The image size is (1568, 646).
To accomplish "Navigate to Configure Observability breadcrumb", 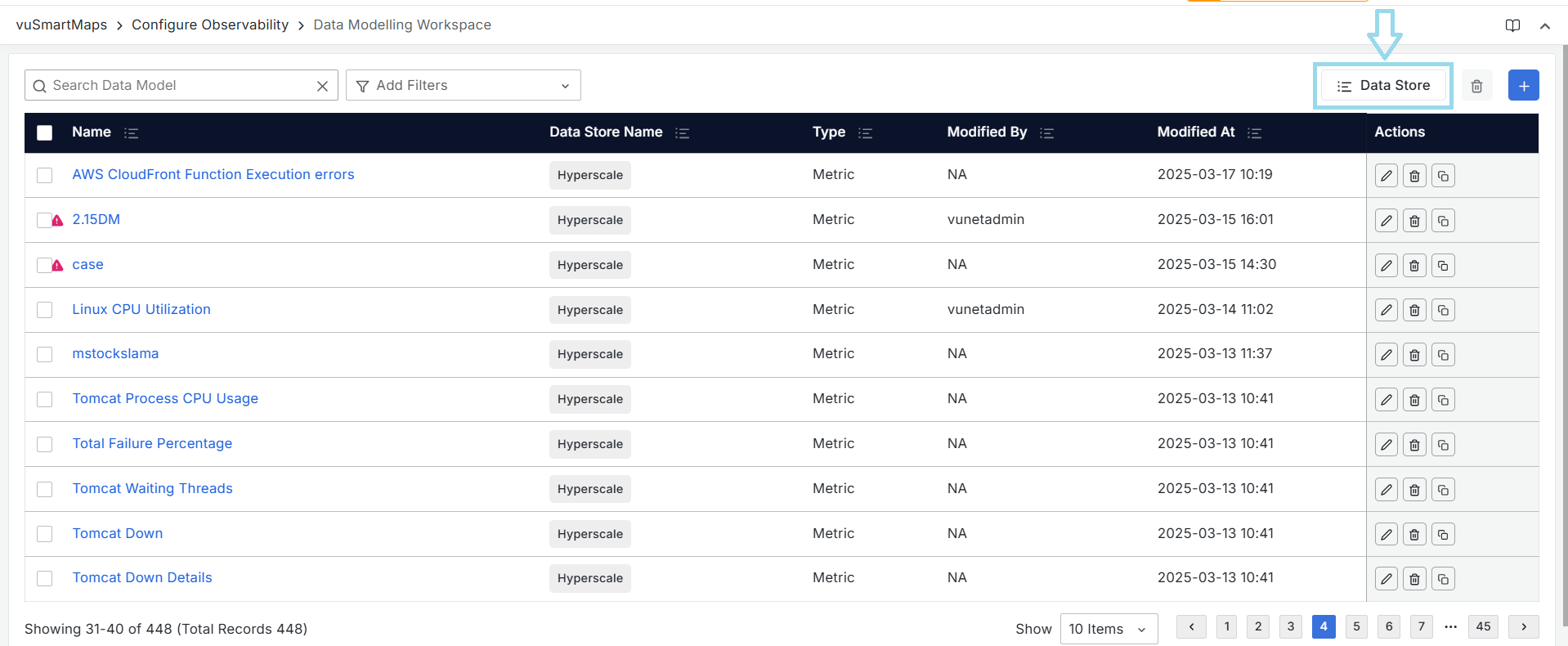I will click(210, 25).
